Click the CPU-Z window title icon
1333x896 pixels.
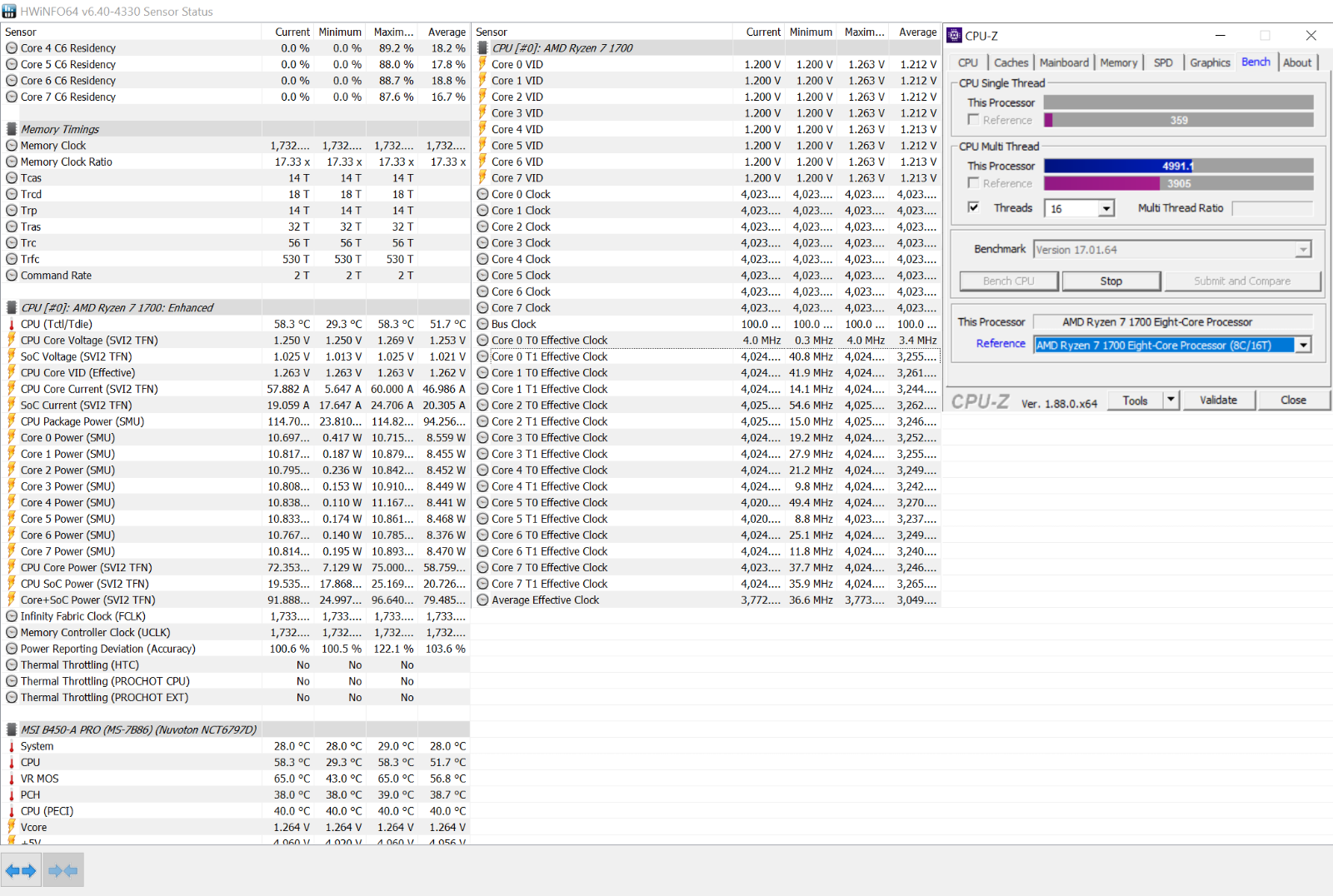tap(955, 36)
